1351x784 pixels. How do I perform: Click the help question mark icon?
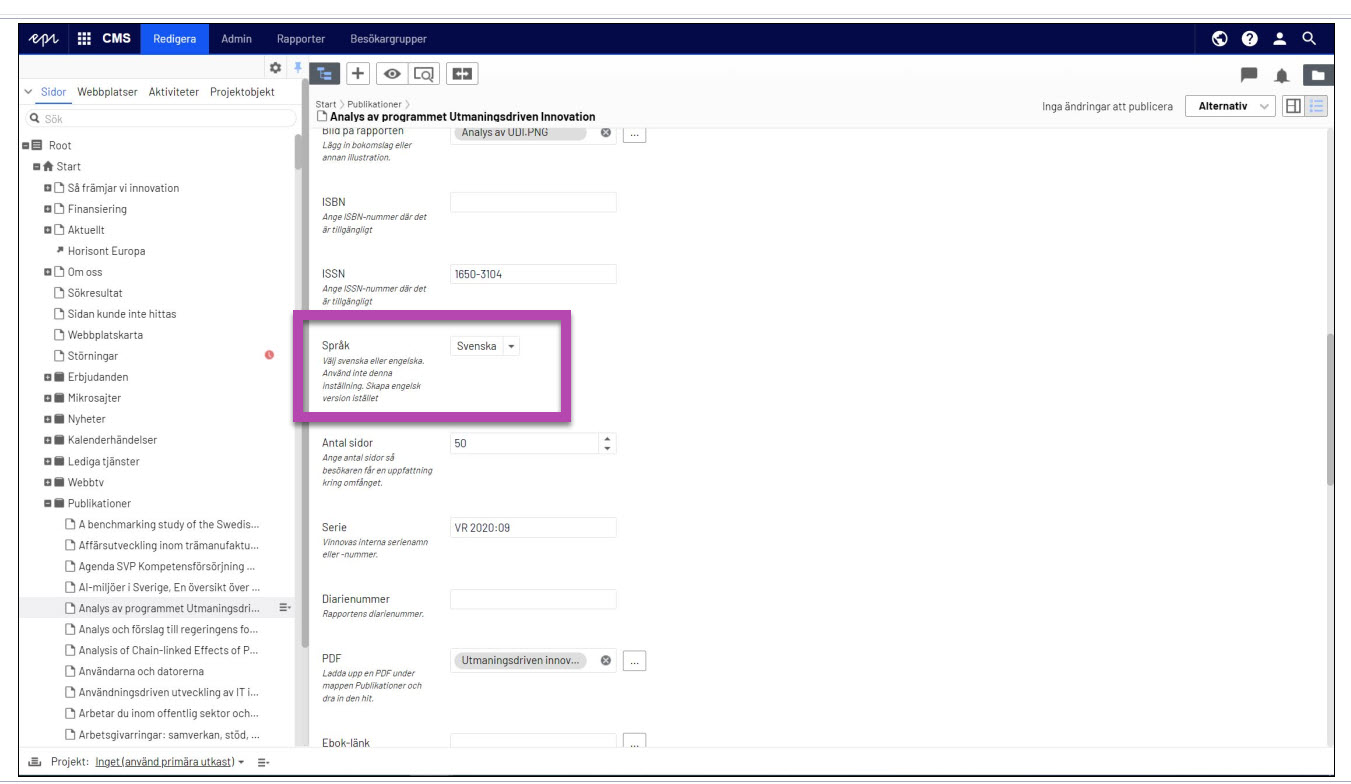pos(1249,39)
